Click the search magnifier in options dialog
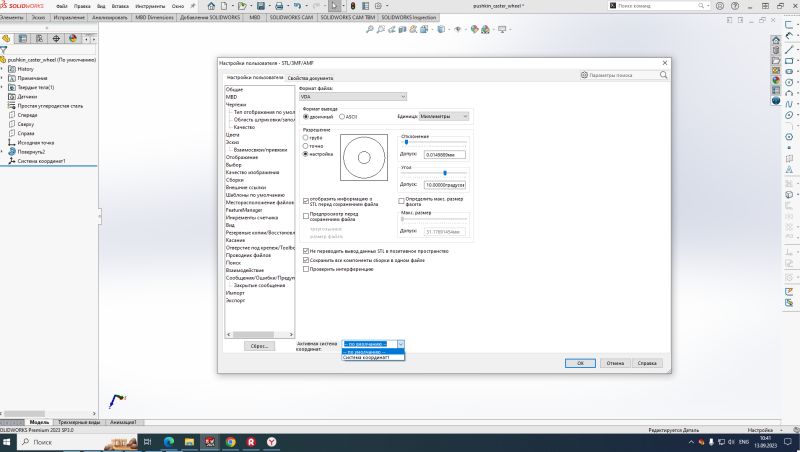Image resolution: width=800 pixels, height=452 pixels. (x=663, y=75)
